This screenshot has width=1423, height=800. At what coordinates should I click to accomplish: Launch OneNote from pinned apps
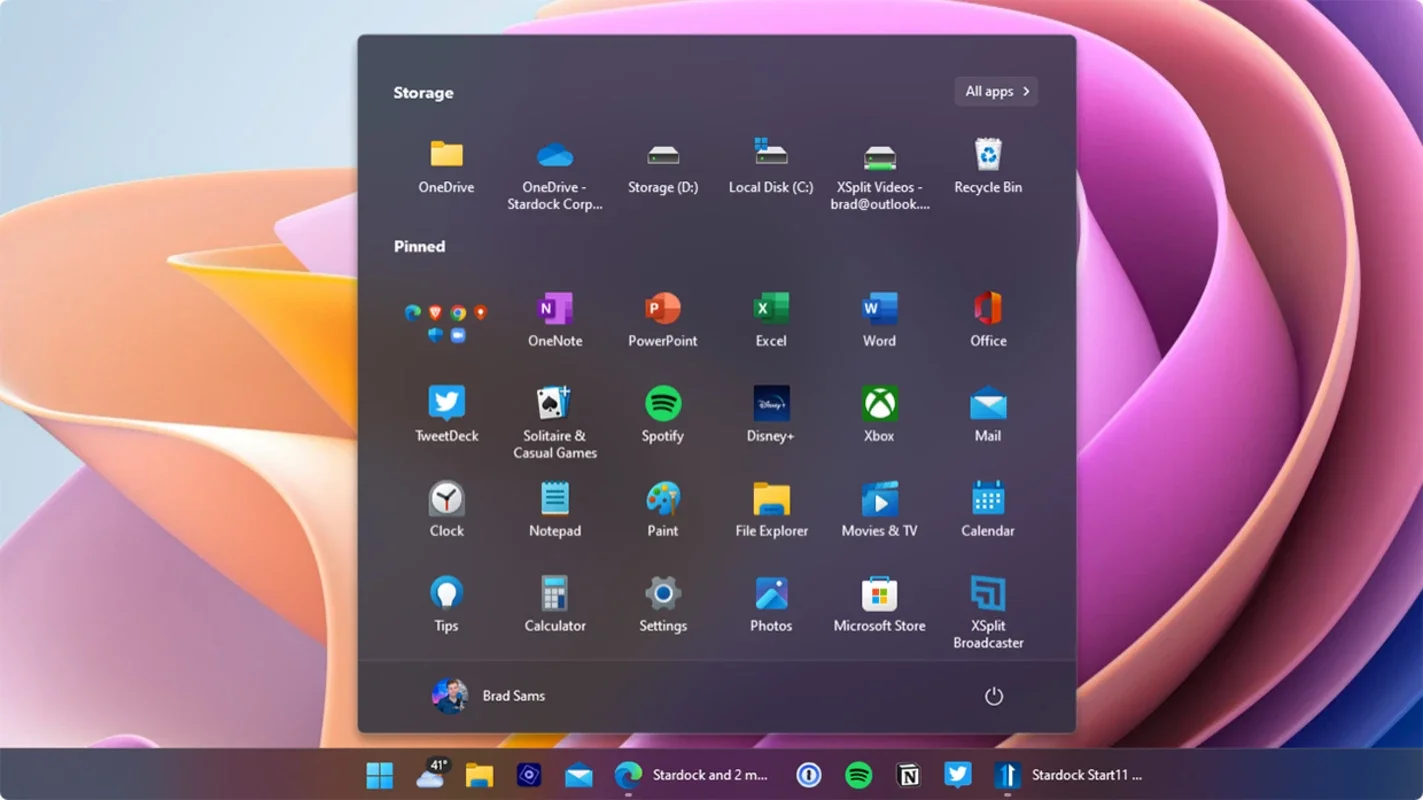[555, 320]
